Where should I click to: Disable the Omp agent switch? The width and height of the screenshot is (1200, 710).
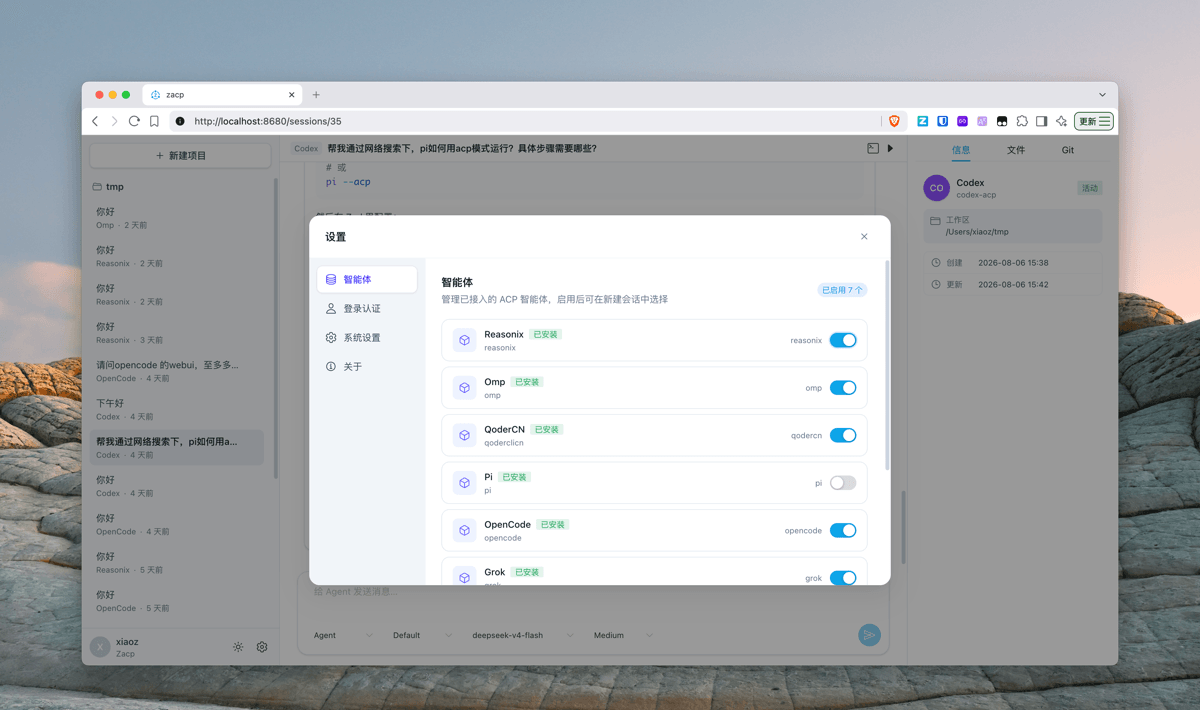point(843,388)
